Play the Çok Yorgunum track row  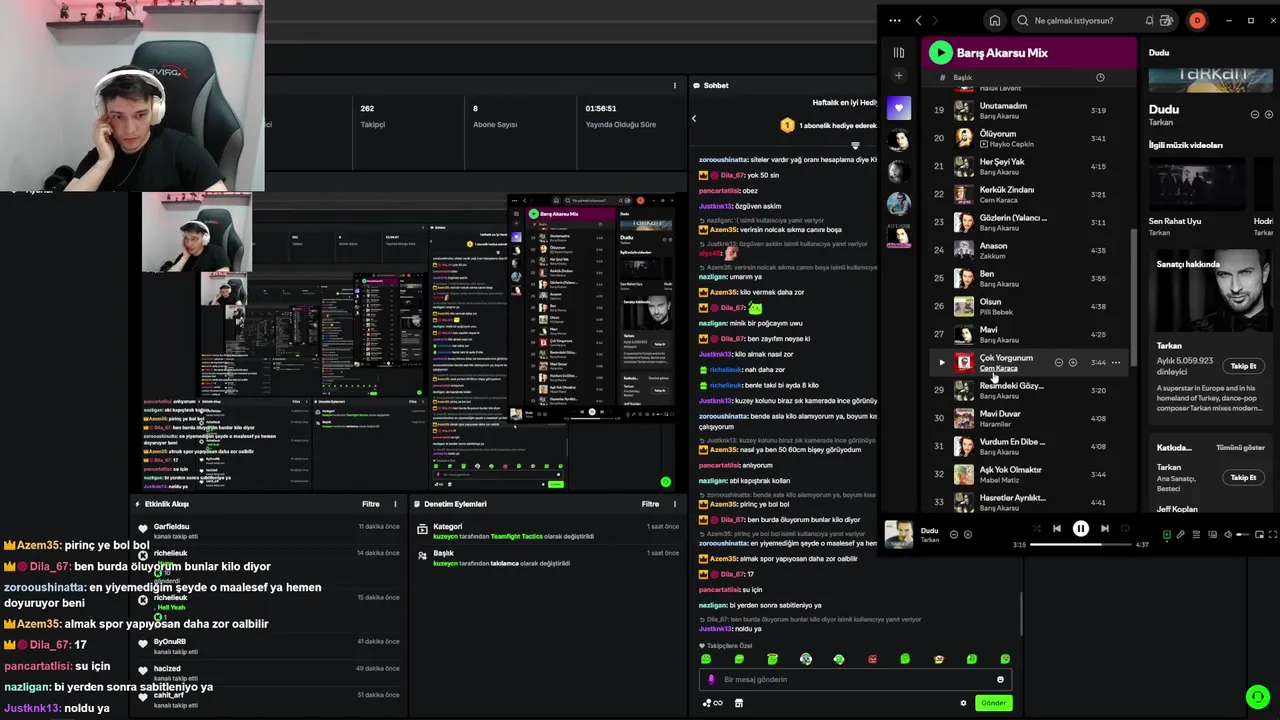[941, 362]
